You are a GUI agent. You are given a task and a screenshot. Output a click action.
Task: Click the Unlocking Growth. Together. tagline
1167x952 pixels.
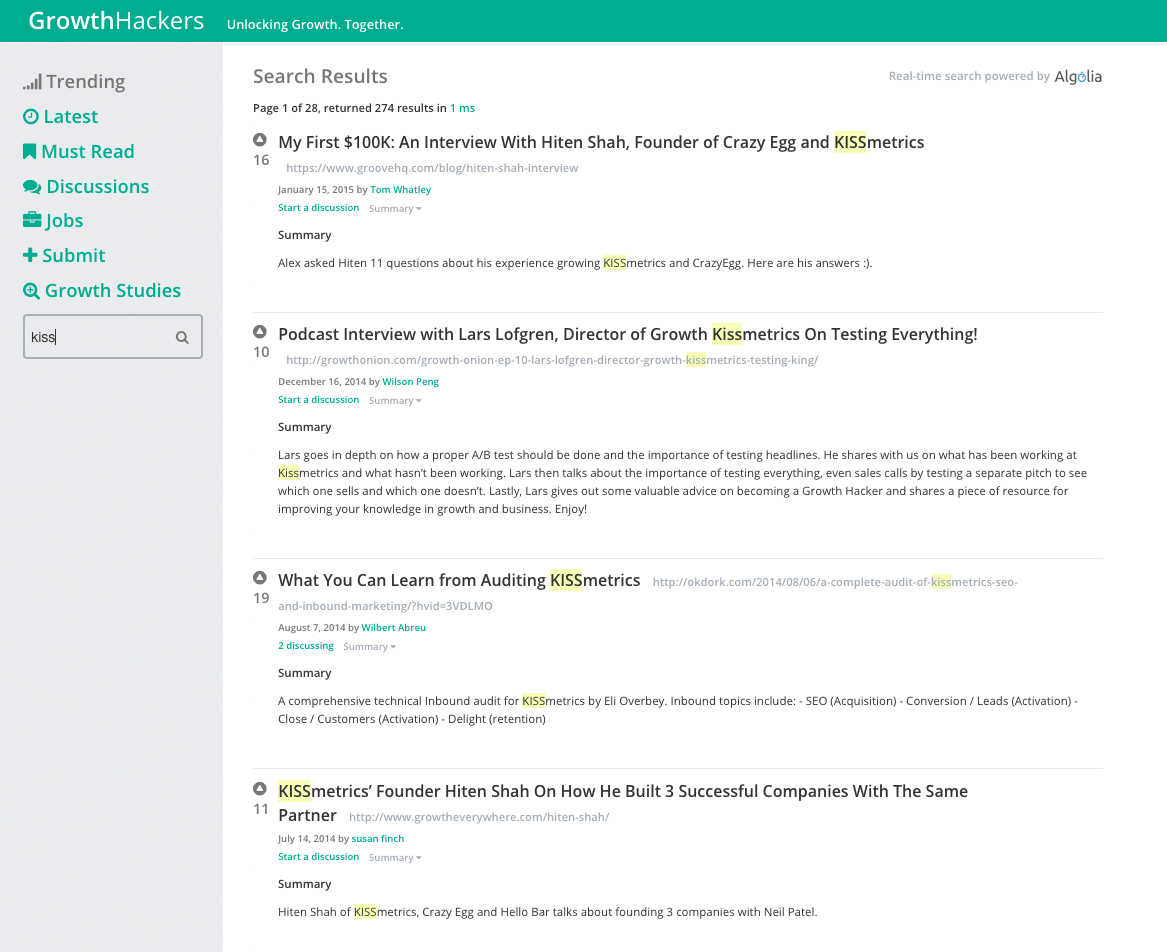click(x=315, y=25)
